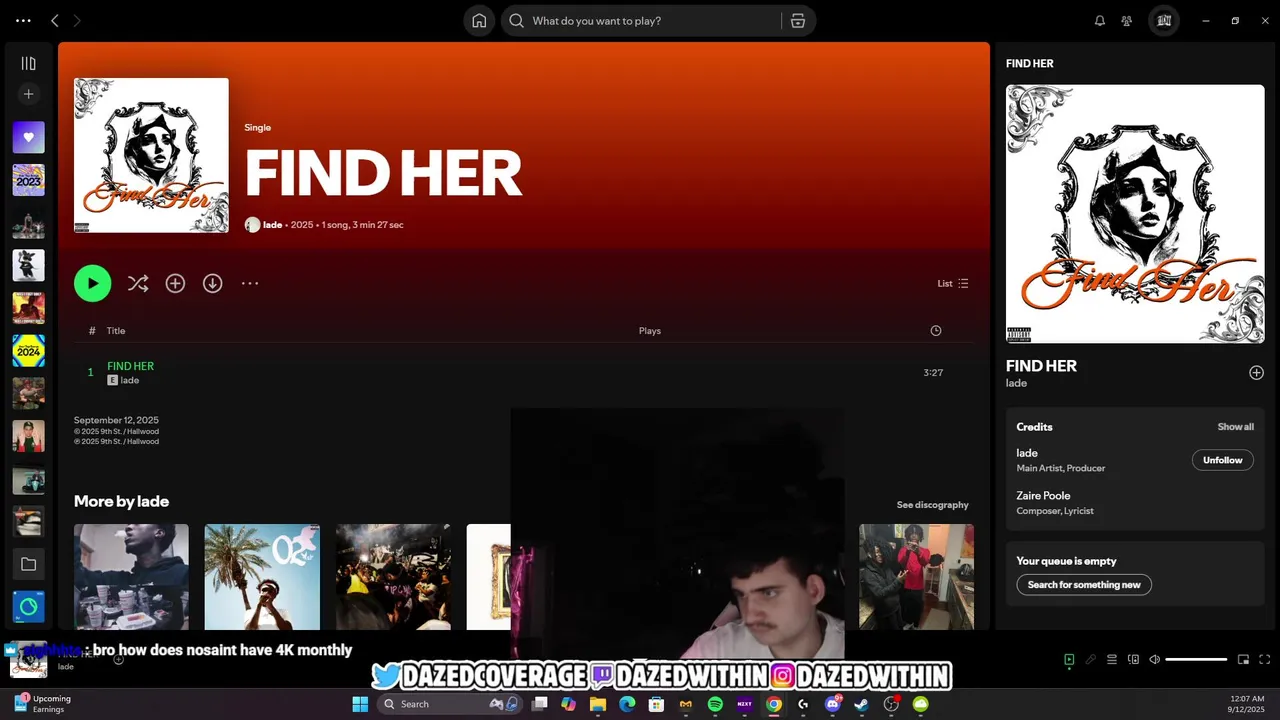Open the Your Top Songs 2024 playlist
Screen dimensions: 1280x720
28,351
